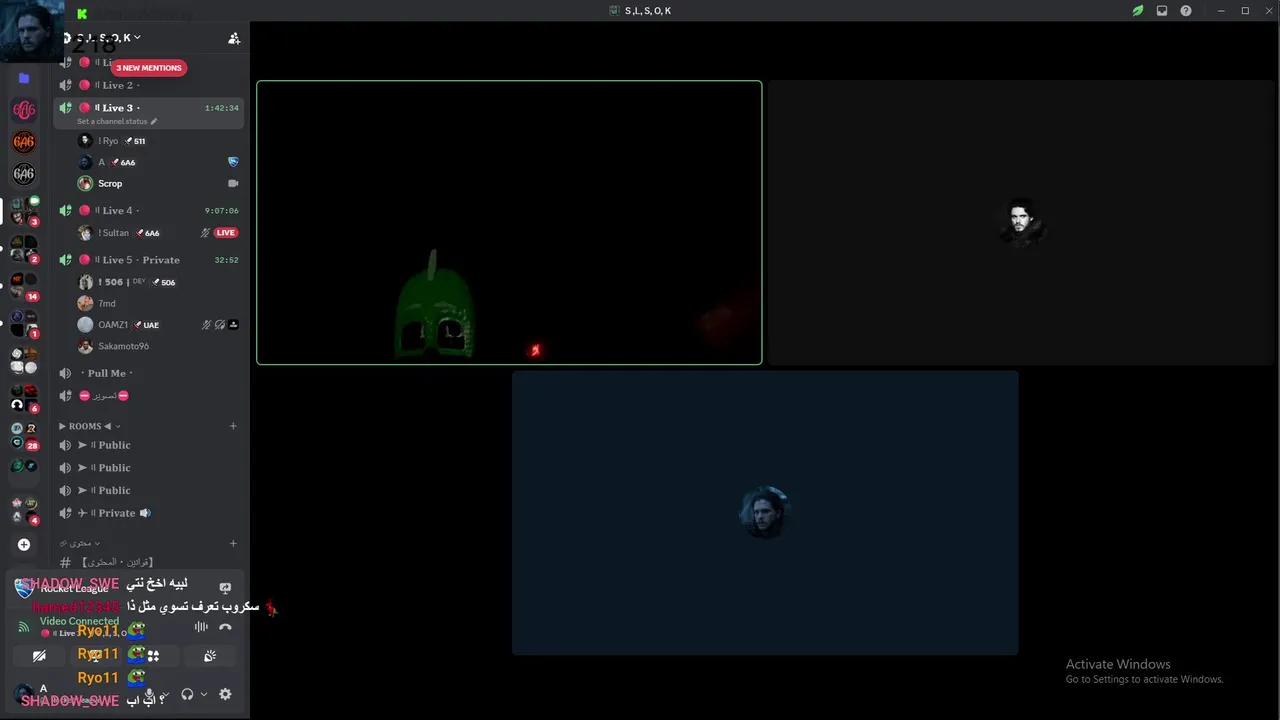This screenshot has height=720, width=1280.
Task: Open the output device chevron next to headphones
Action: pyautogui.click(x=204, y=694)
